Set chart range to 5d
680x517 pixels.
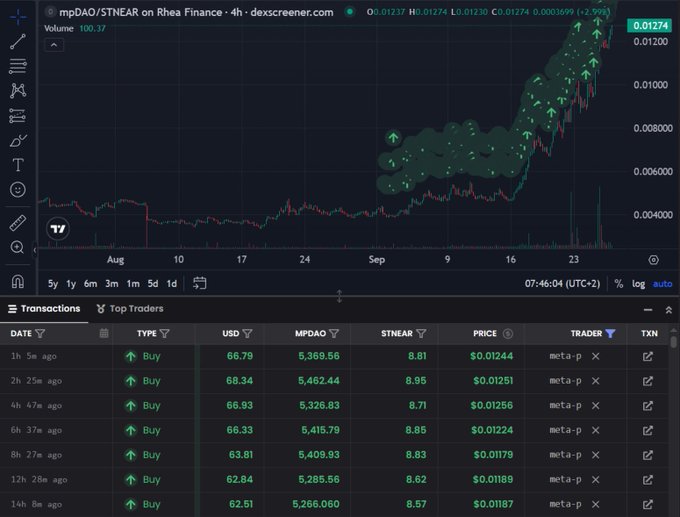coord(153,284)
